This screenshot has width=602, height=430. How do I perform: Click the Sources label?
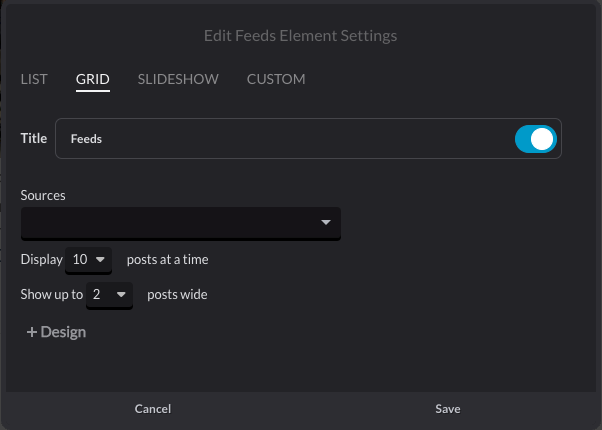point(43,195)
